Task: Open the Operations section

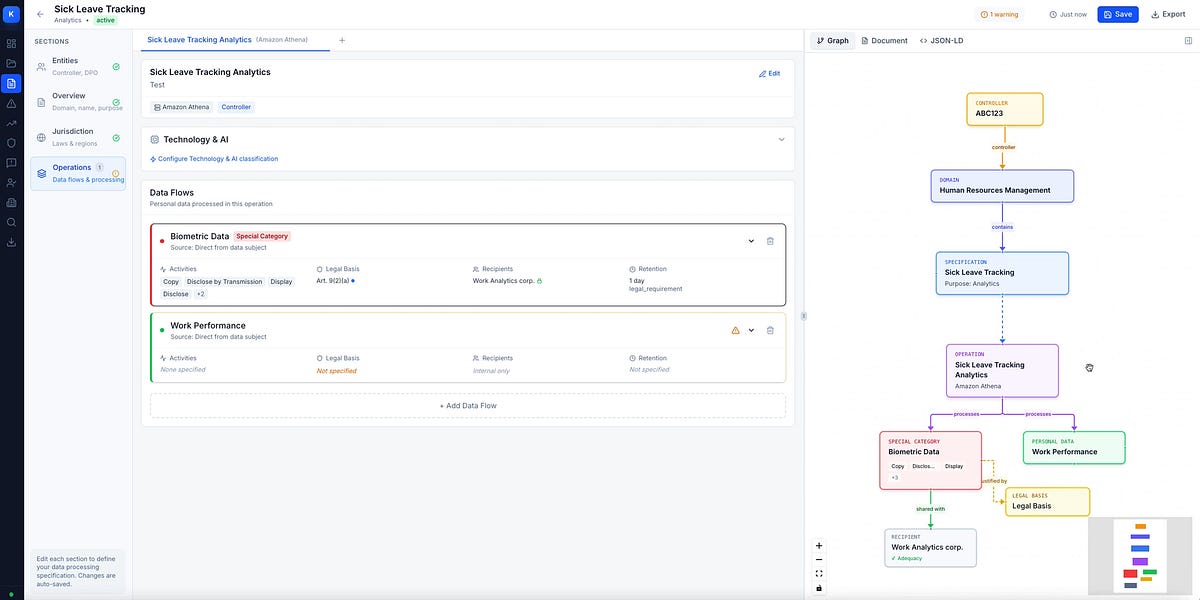Action: [x=78, y=173]
